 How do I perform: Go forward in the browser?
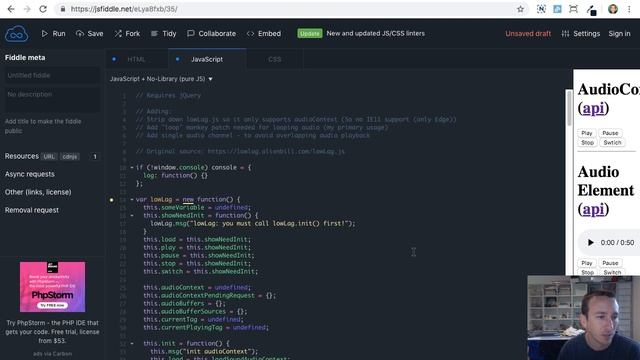tap(27, 9)
